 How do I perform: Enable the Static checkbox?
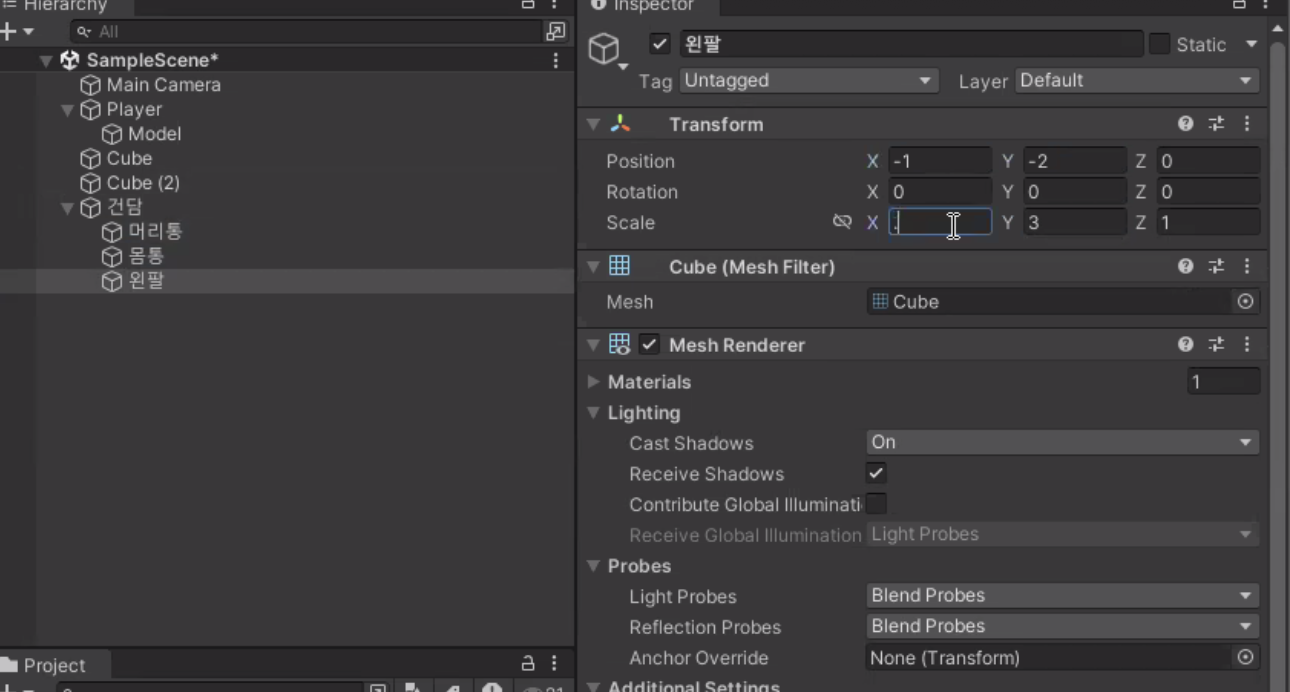(1159, 44)
